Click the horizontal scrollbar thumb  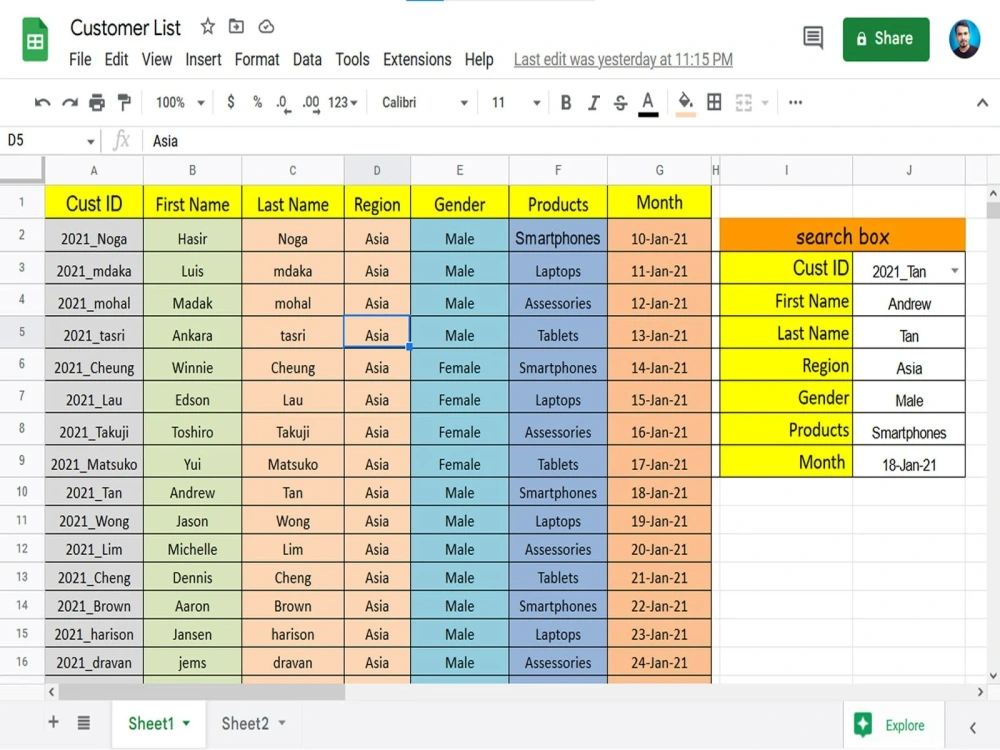pos(202,691)
